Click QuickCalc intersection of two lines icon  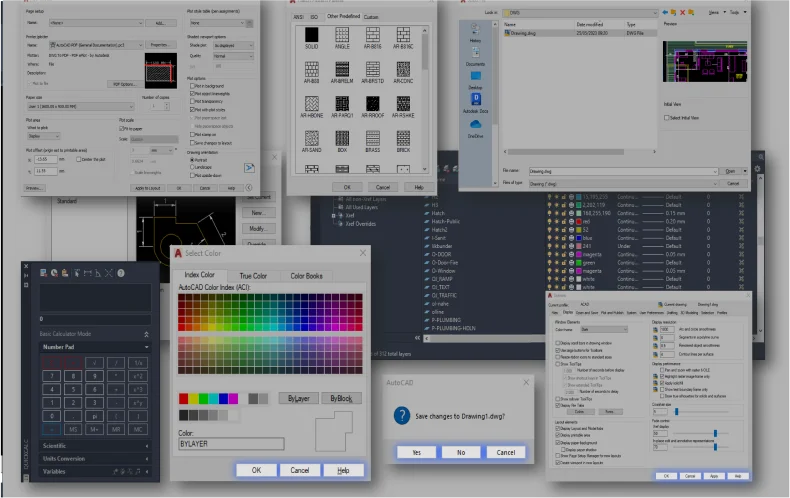click(109, 273)
